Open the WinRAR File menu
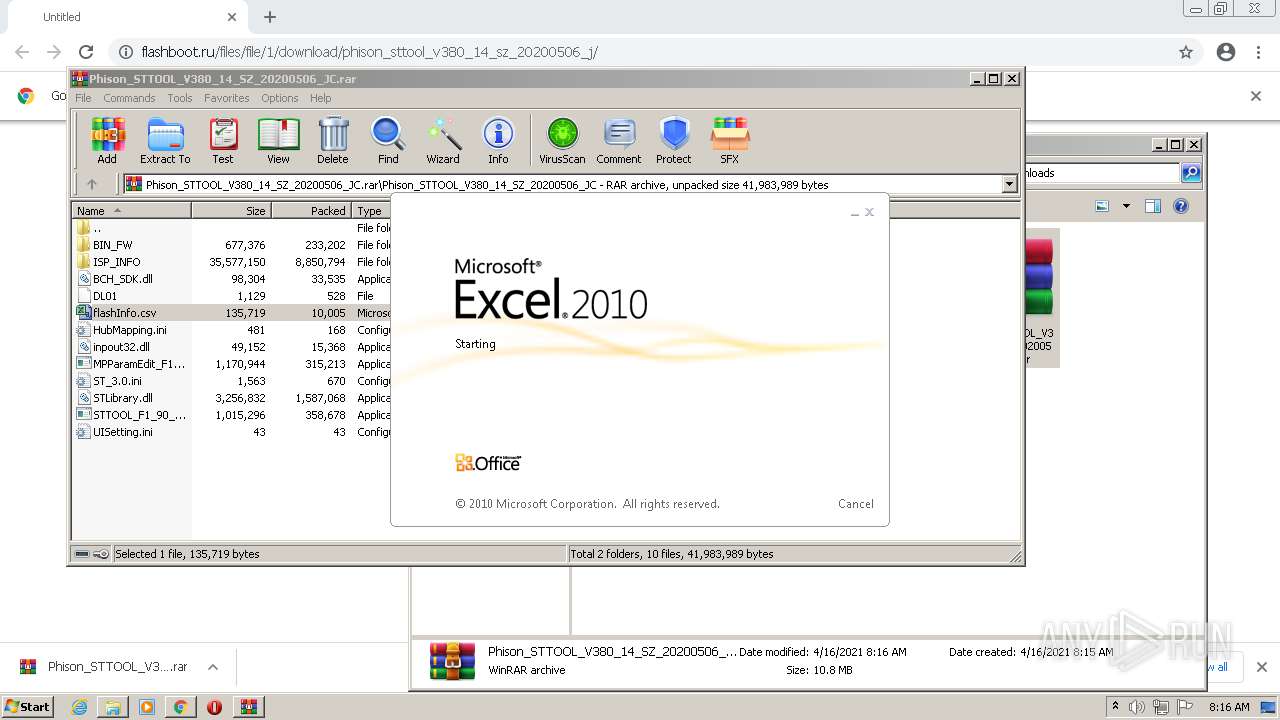This screenshot has width=1280, height=720. click(x=83, y=98)
